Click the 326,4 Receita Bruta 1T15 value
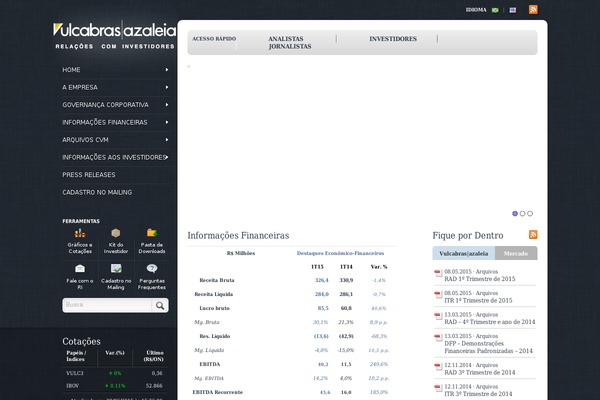The width and height of the screenshot is (600, 400). click(321, 280)
